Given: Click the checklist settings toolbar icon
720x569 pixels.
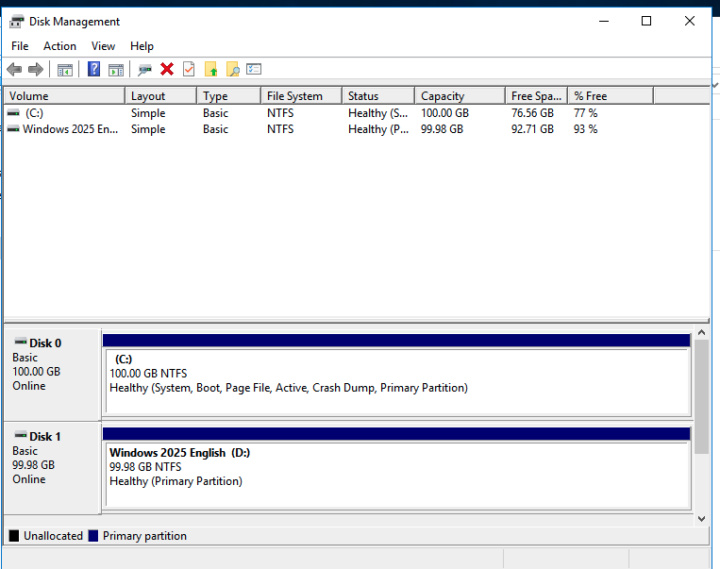Looking at the screenshot, I should coord(254,69).
